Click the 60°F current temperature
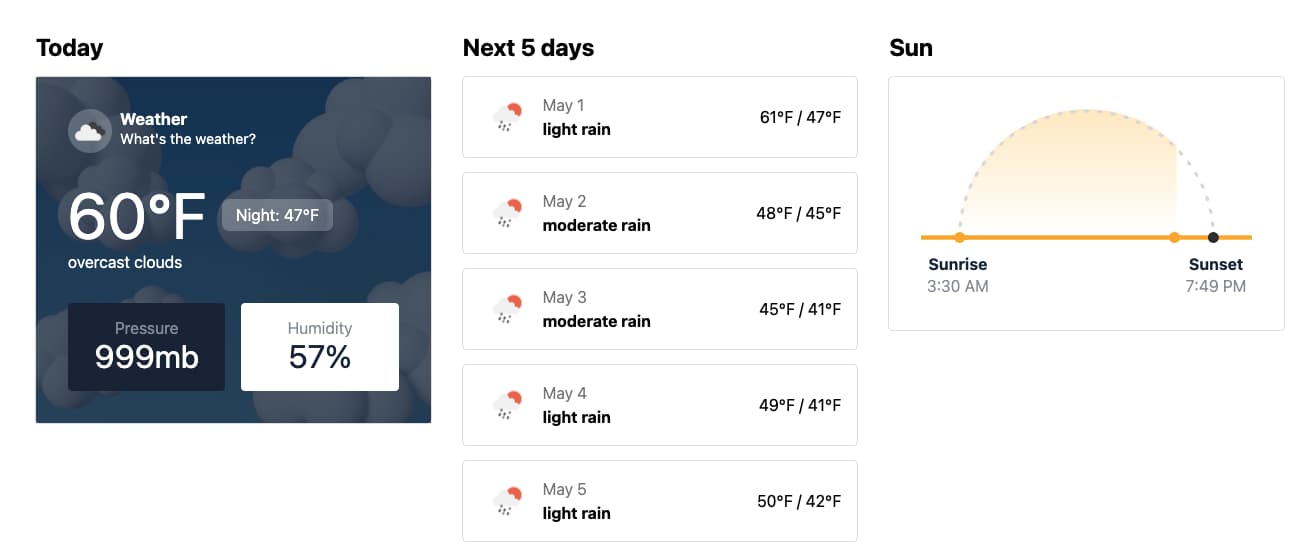This screenshot has height=552, width=1314. pyautogui.click(x=137, y=216)
